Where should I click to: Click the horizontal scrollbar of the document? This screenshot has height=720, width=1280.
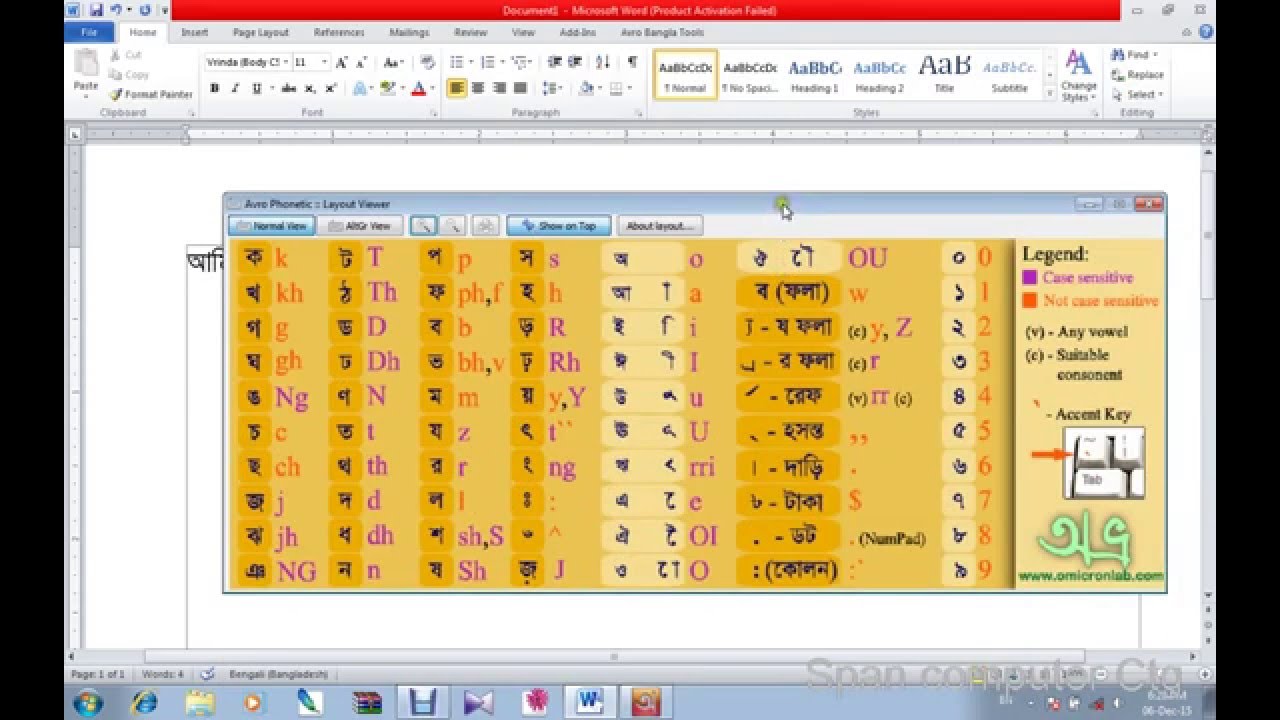[x=614, y=657]
